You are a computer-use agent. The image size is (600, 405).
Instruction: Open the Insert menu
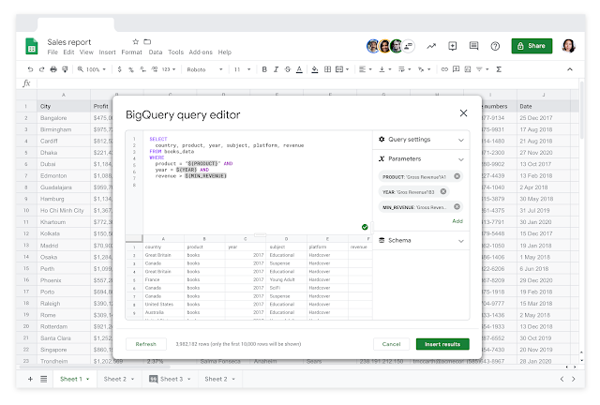click(107, 52)
